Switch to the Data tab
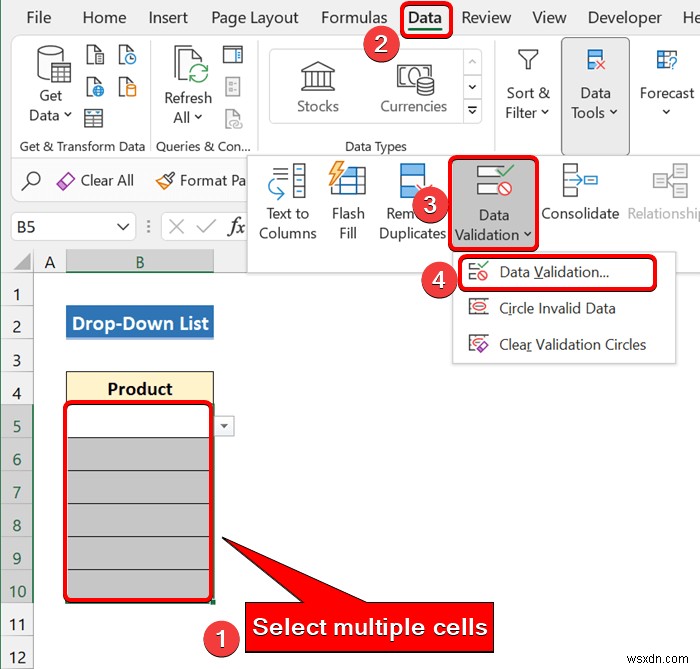The width and height of the screenshot is (700, 669). 425,18
